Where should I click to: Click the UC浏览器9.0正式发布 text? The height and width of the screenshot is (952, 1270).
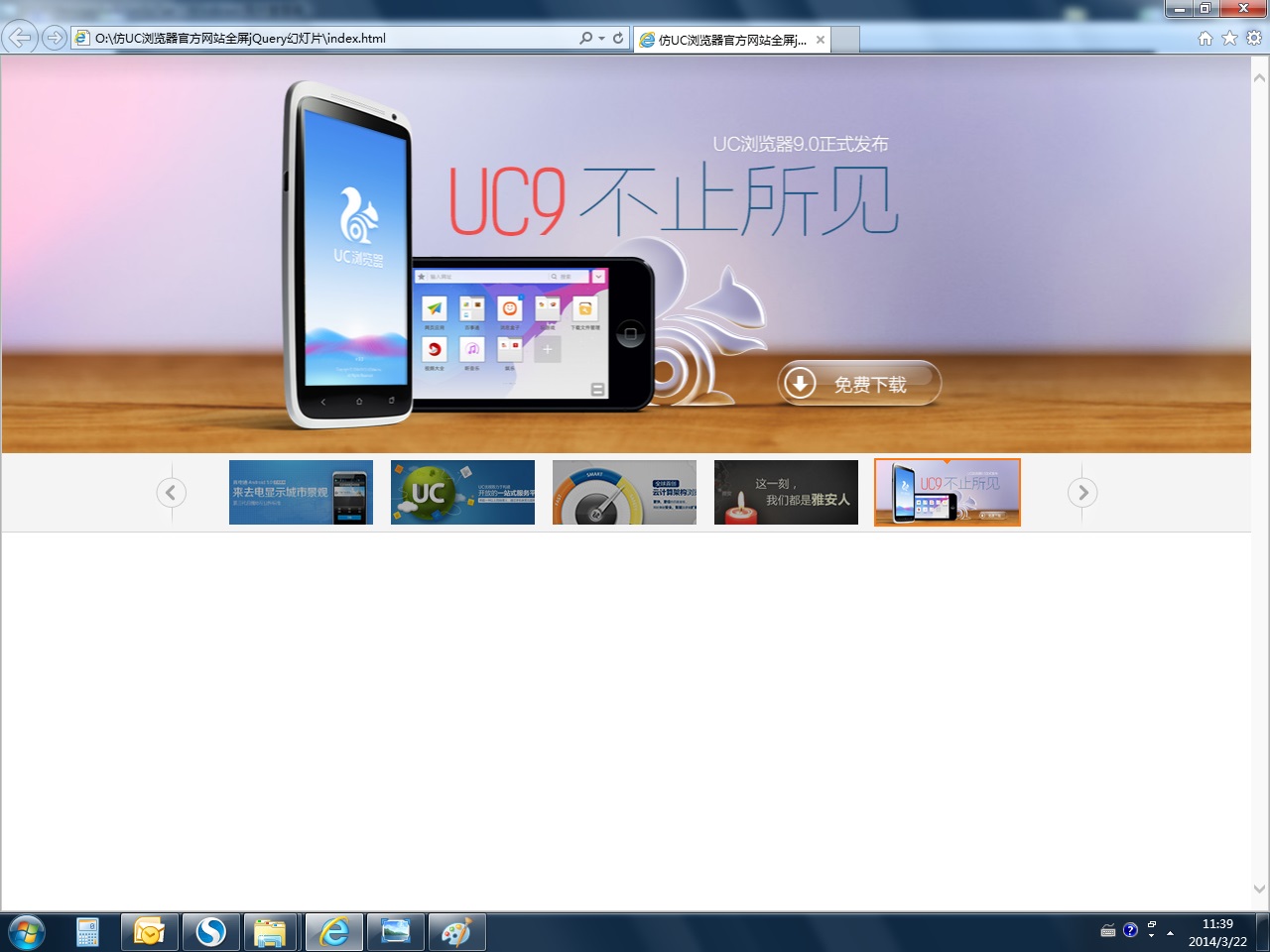click(x=801, y=145)
